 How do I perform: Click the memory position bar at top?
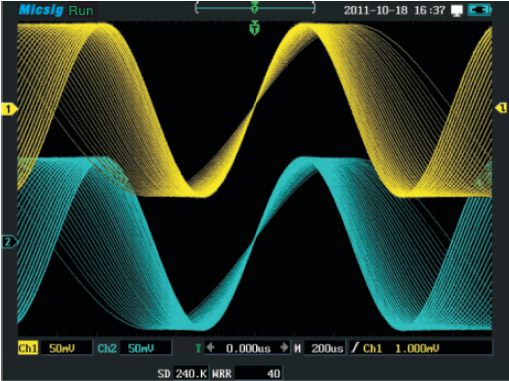[255, 7]
